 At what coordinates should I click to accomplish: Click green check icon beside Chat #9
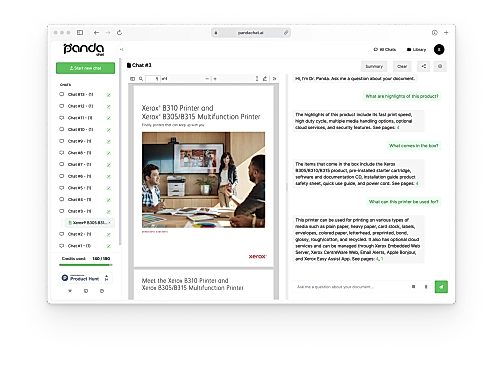point(109,142)
